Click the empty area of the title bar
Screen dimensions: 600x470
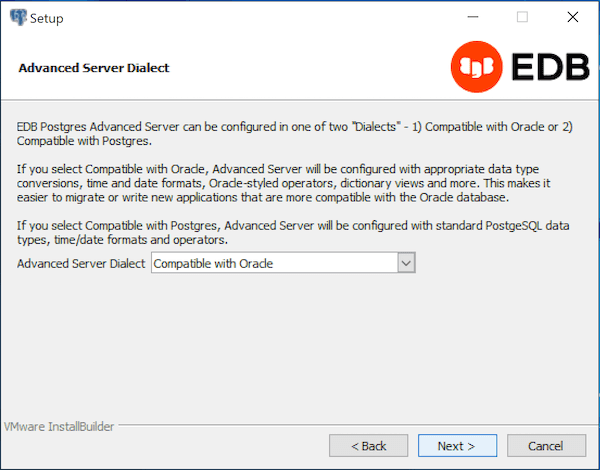(x=250, y=17)
